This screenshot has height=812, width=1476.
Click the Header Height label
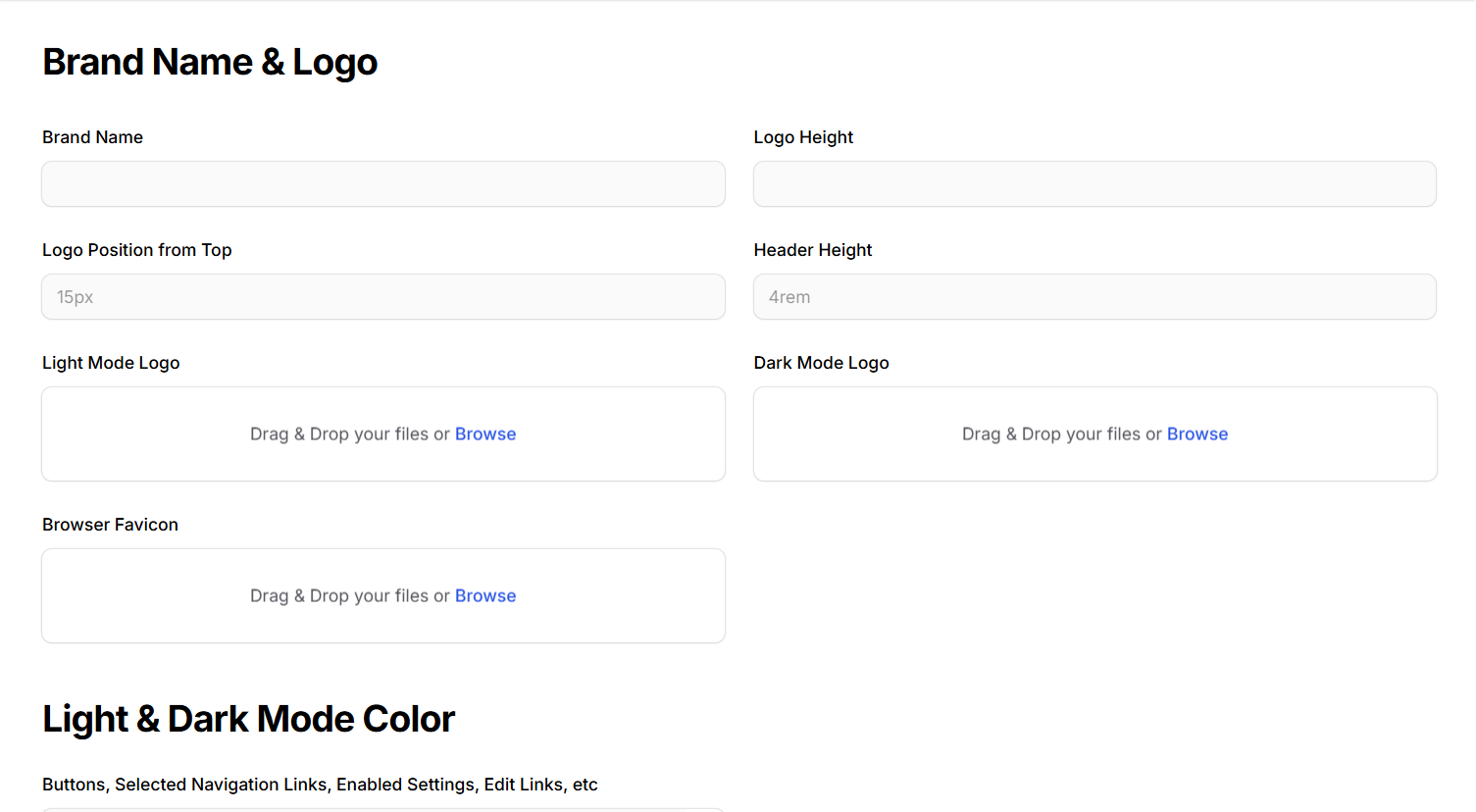point(812,250)
